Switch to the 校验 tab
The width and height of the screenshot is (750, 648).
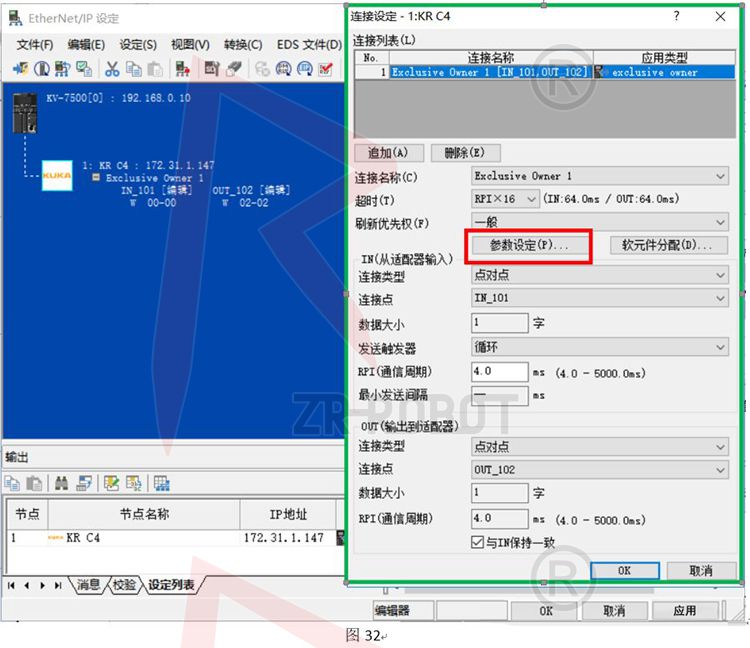click(124, 585)
